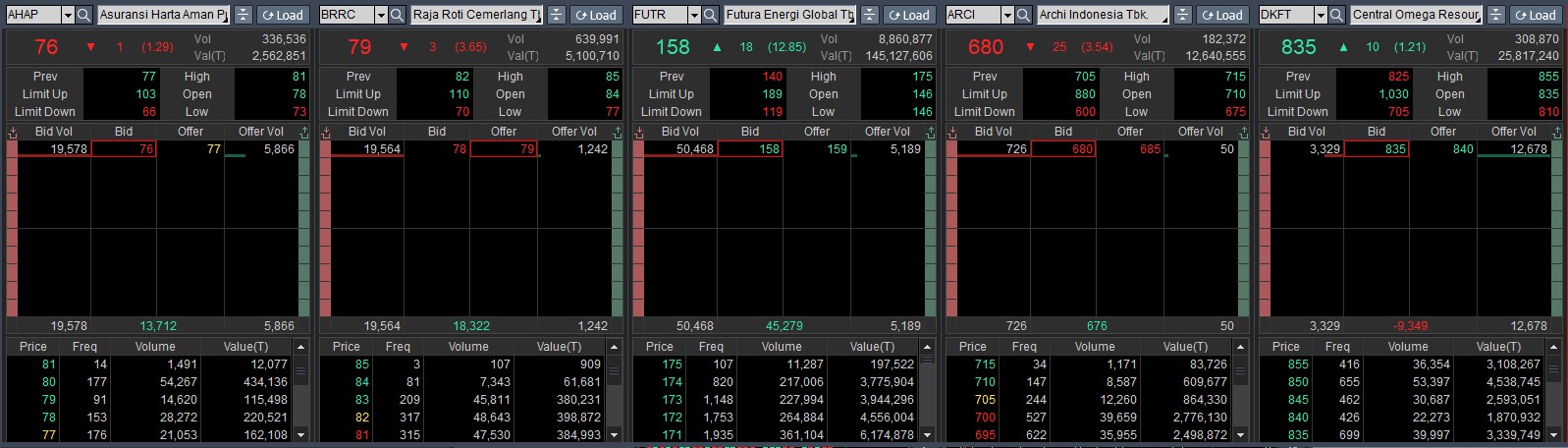The height and width of the screenshot is (448, 1568).
Task: Click the AHAP price table scroll-down arrow
Action: pos(301,434)
